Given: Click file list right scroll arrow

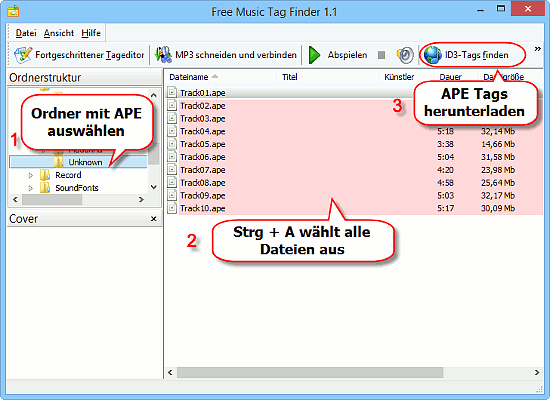Looking at the screenshot, I should [x=537, y=372].
